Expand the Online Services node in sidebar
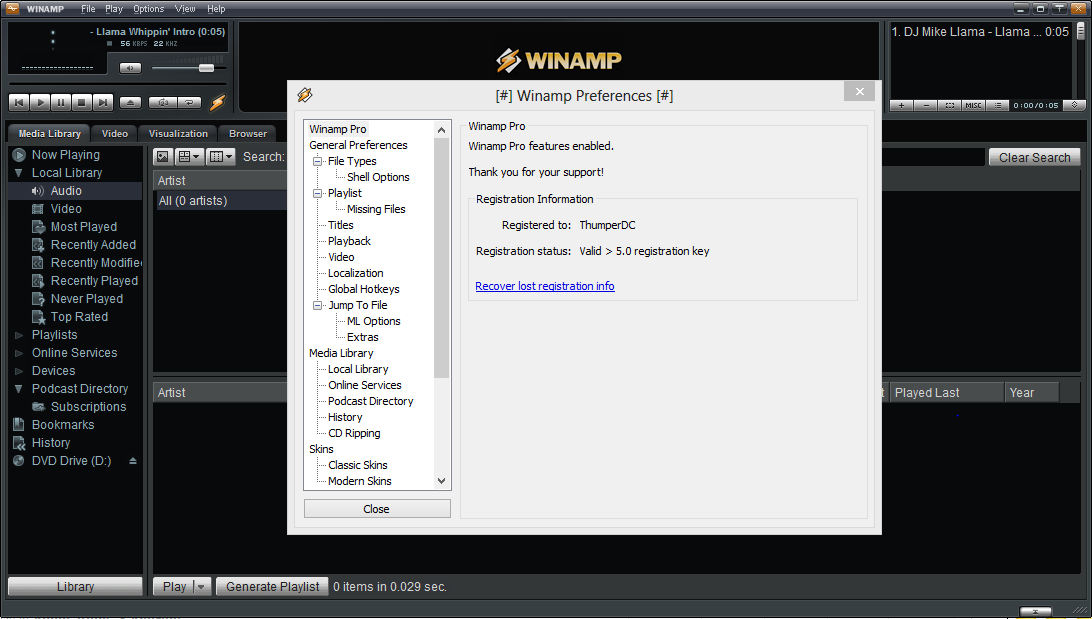 click(x=19, y=353)
